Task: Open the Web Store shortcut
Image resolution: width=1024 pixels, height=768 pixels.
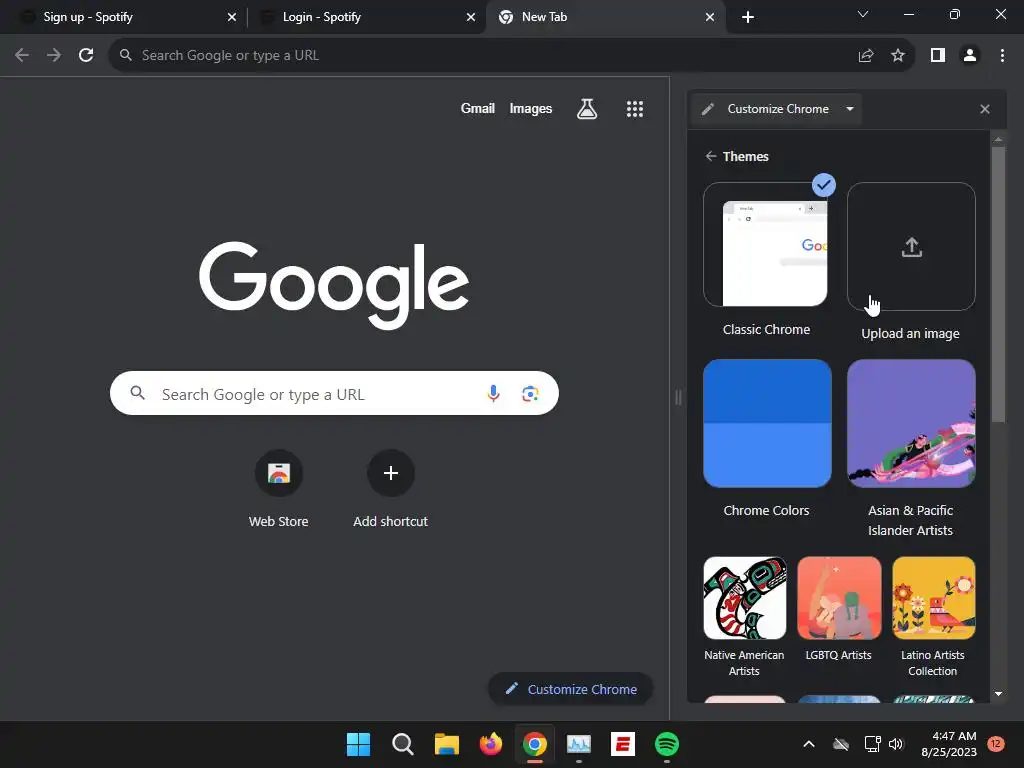Action: click(x=279, y=473)
